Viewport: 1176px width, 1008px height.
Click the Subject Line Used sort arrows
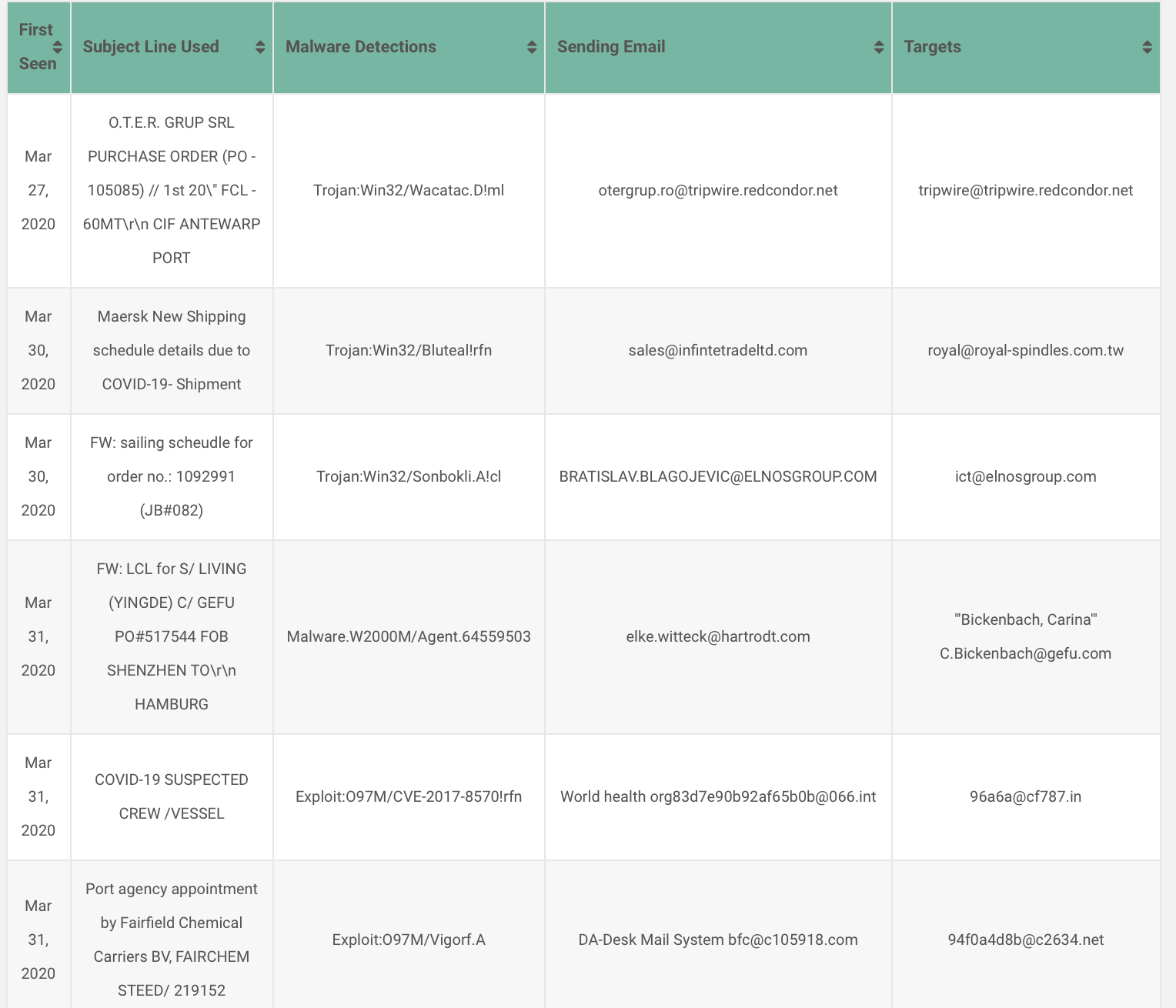pos(260,47)
